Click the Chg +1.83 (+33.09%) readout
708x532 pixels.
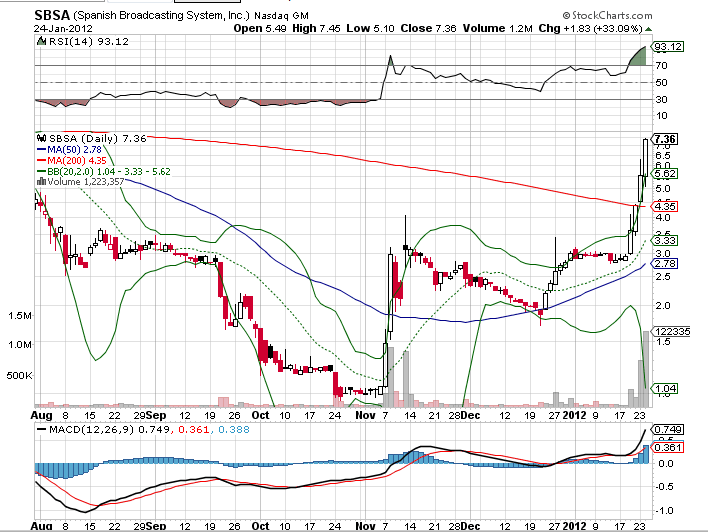(x=590, y=28)
